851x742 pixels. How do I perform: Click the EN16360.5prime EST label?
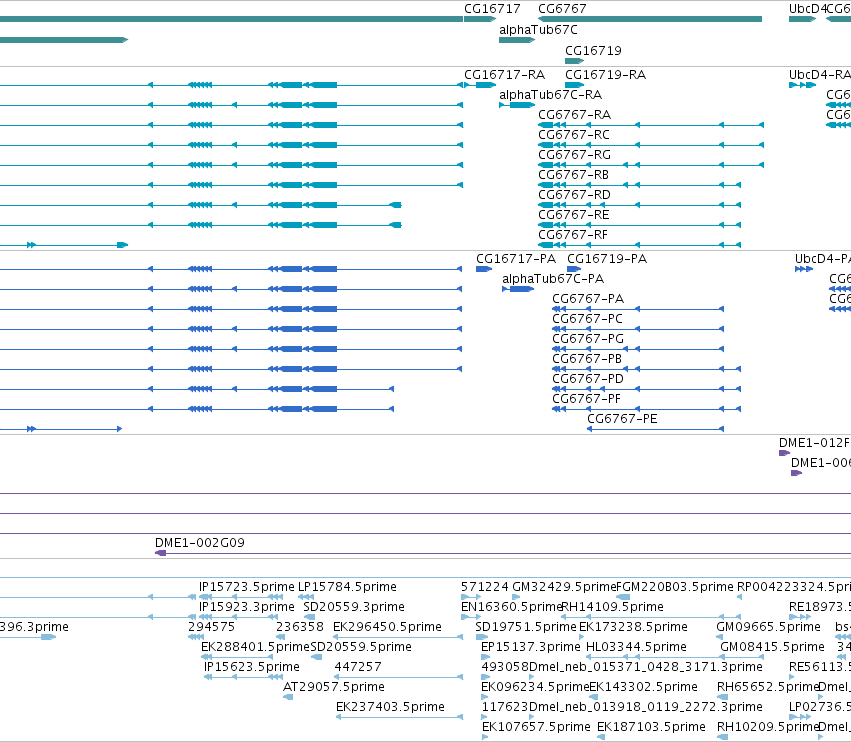point(511,607)
